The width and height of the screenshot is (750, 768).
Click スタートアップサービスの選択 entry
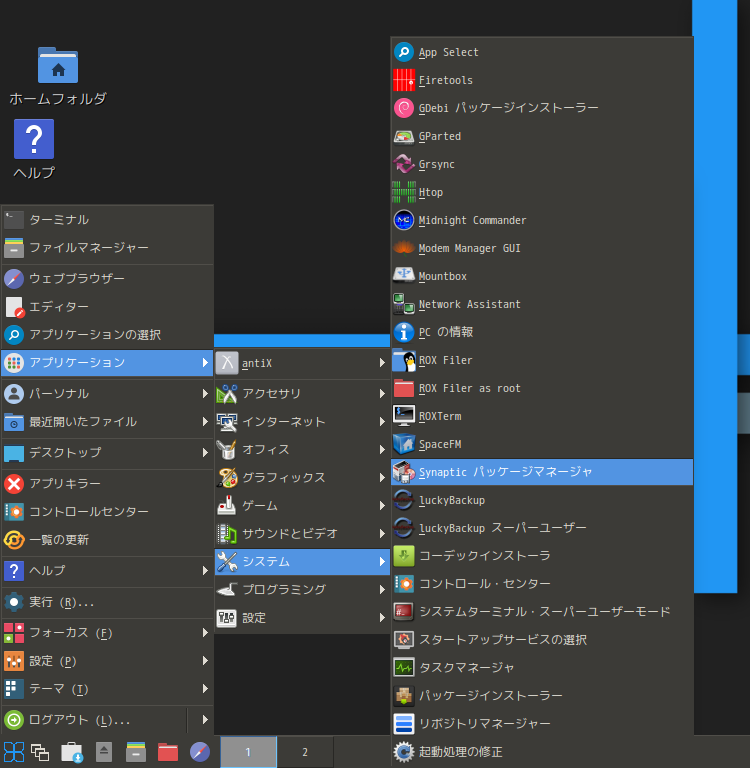542,640
